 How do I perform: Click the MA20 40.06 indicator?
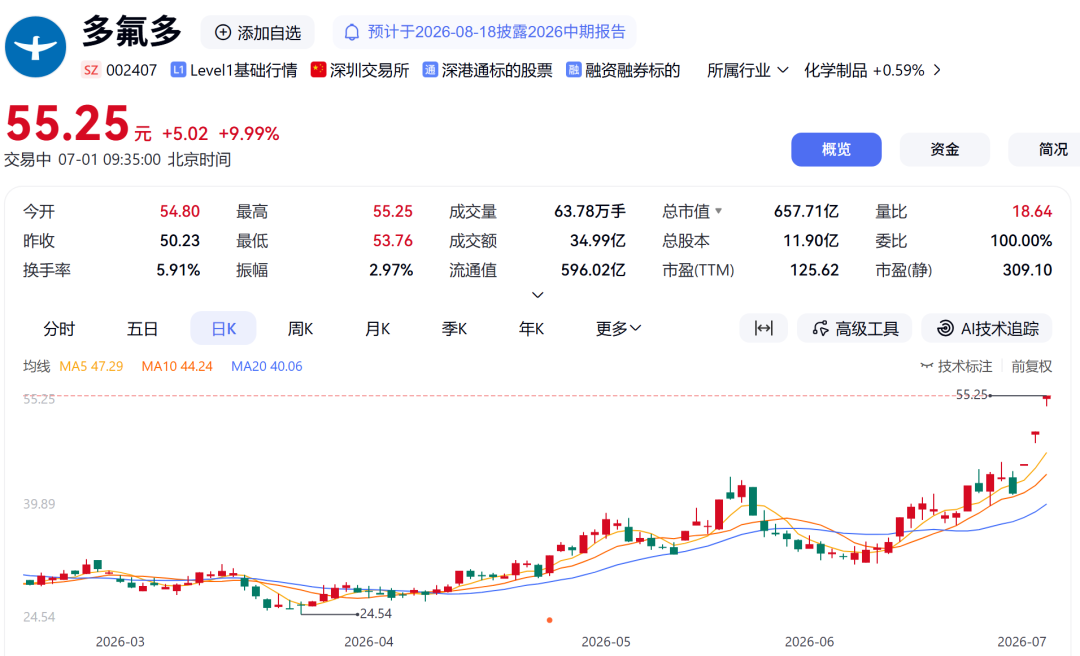(267, 367)
